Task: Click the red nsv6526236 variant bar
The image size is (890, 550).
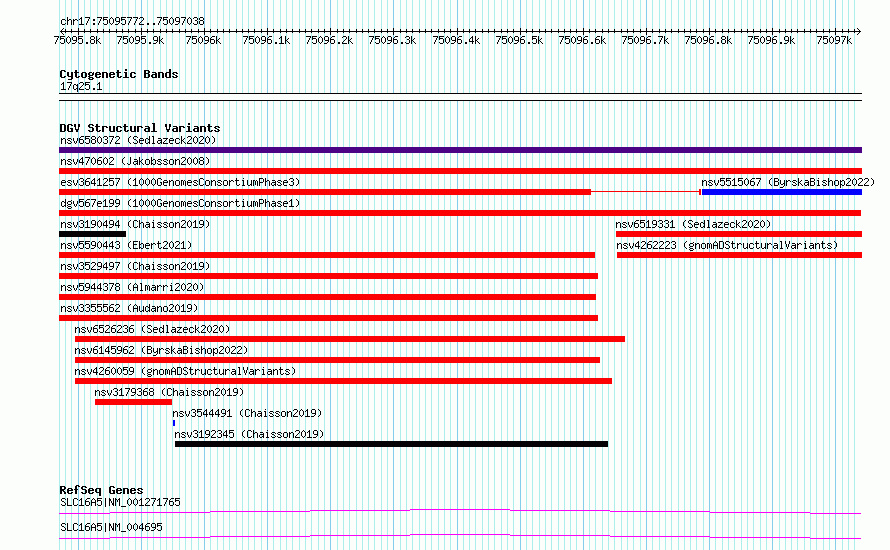Action: tap(350, 339)
